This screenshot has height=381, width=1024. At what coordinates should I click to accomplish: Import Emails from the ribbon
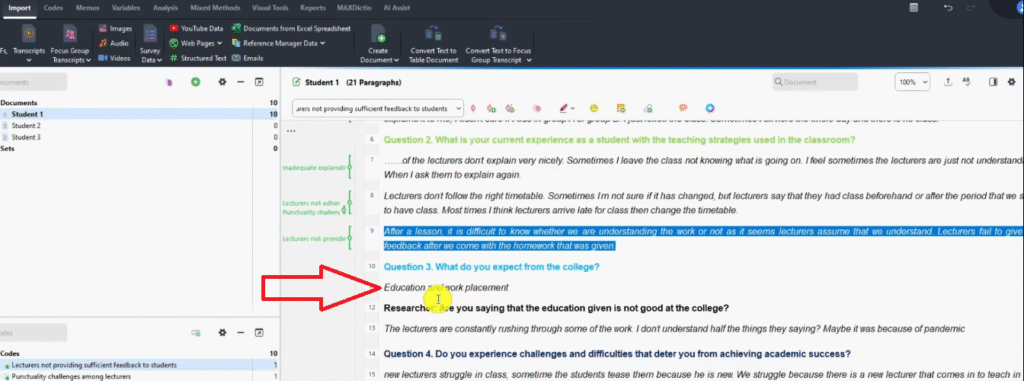248,58
